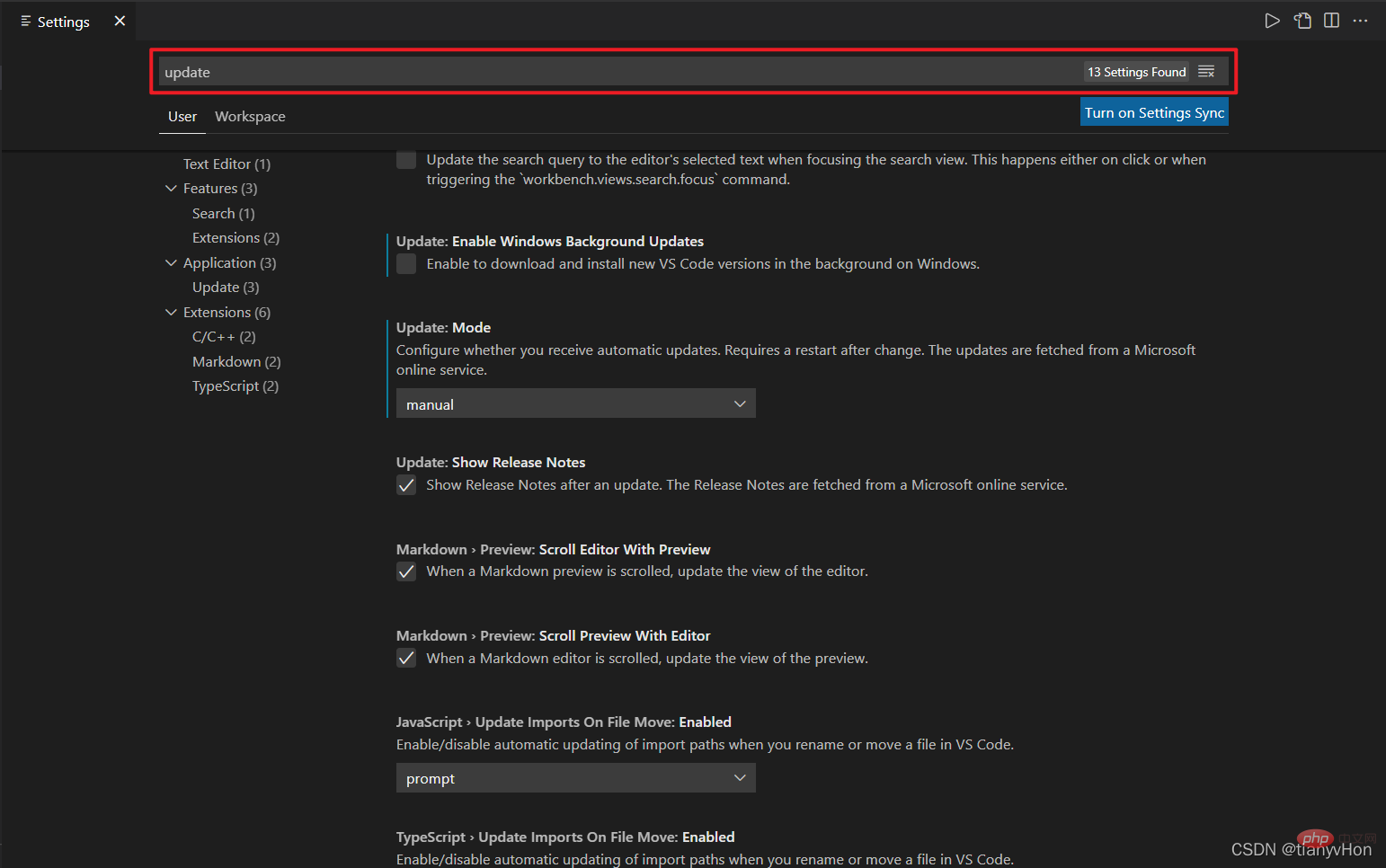Switch to the Workspace settings tab
The height and width of the screenshot is (868, 1386).
(250, 117)
